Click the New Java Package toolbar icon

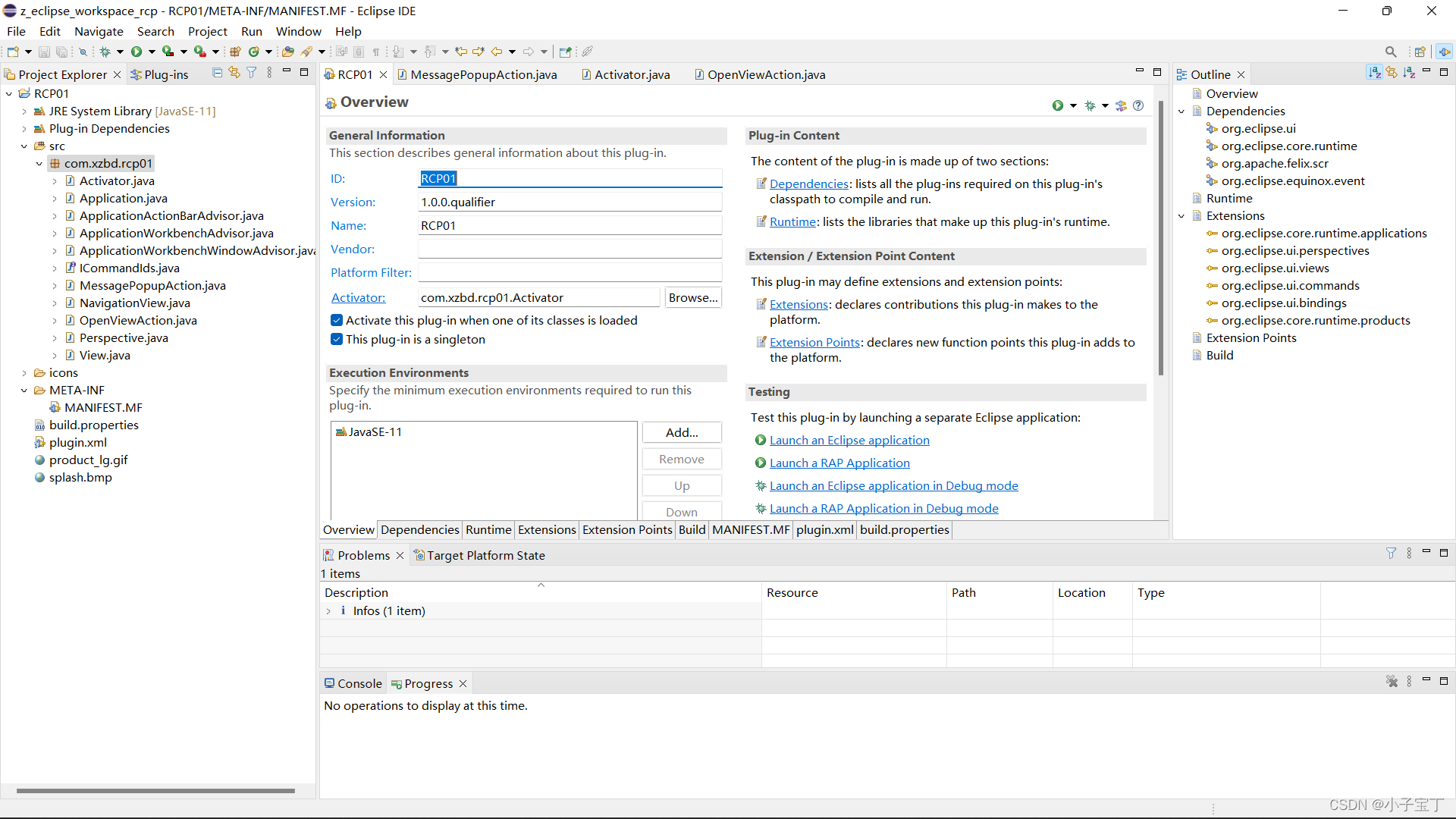point(235,52)
